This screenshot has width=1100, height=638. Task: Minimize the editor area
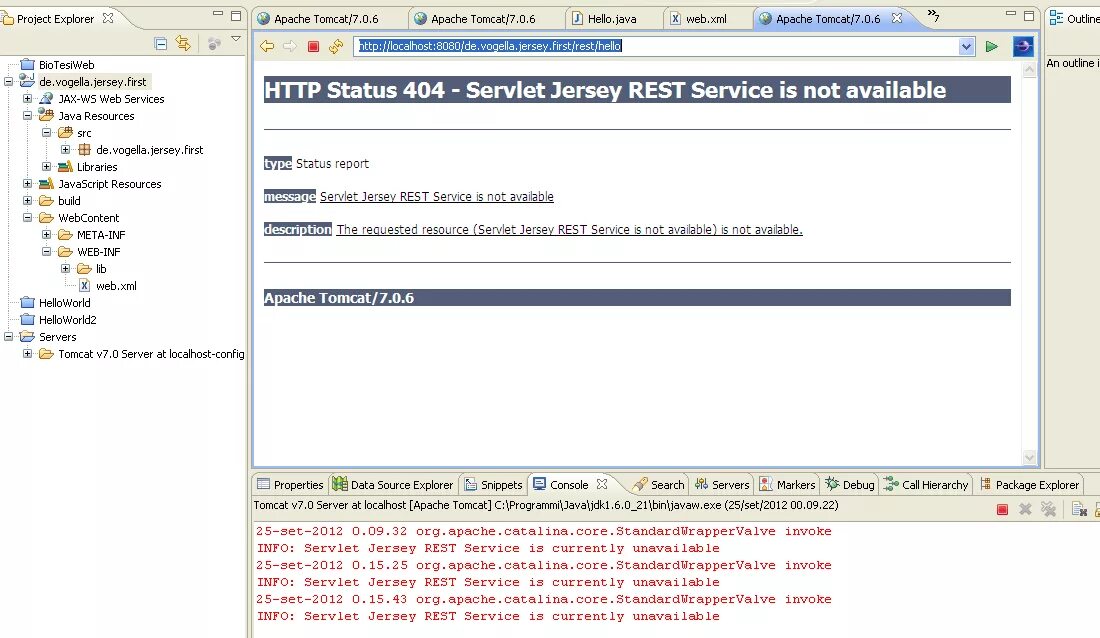coord(1010,13)
